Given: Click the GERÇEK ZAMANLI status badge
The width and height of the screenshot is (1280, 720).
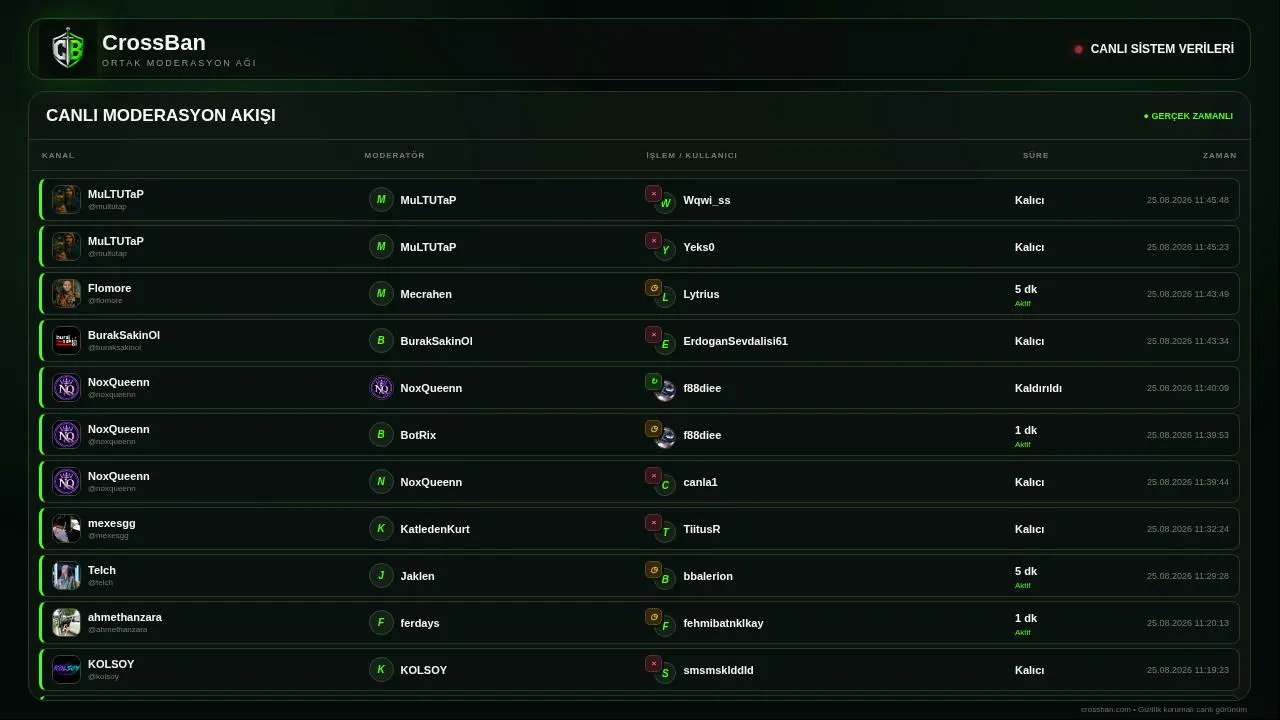Looking at the screenshot, I should click(1188, 116).
